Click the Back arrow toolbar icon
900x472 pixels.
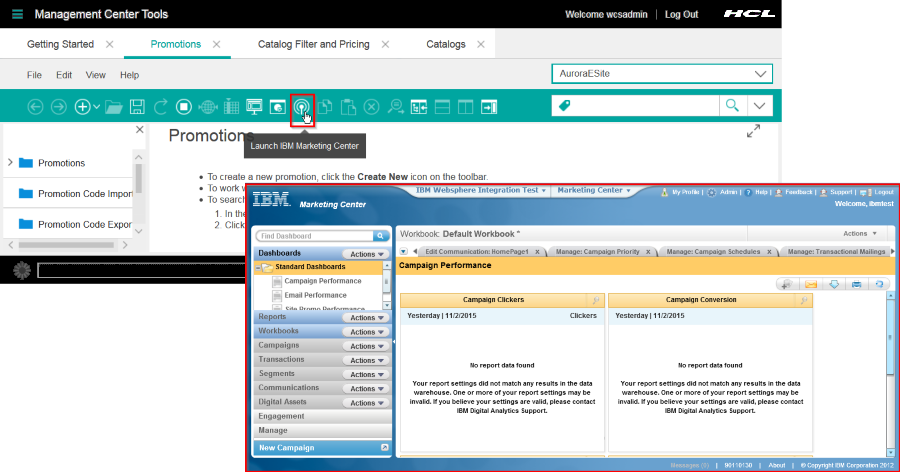tap(36, 107)
